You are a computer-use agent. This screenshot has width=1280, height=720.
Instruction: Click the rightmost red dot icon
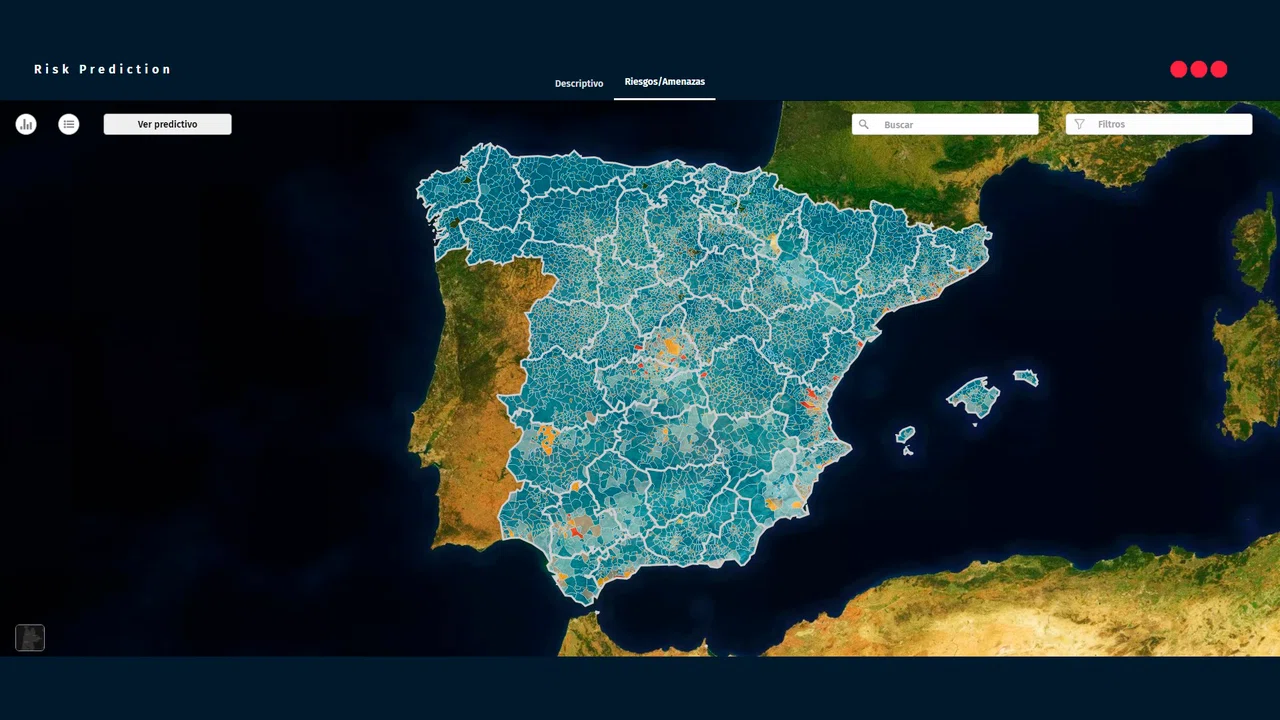tap(1219, 69)
